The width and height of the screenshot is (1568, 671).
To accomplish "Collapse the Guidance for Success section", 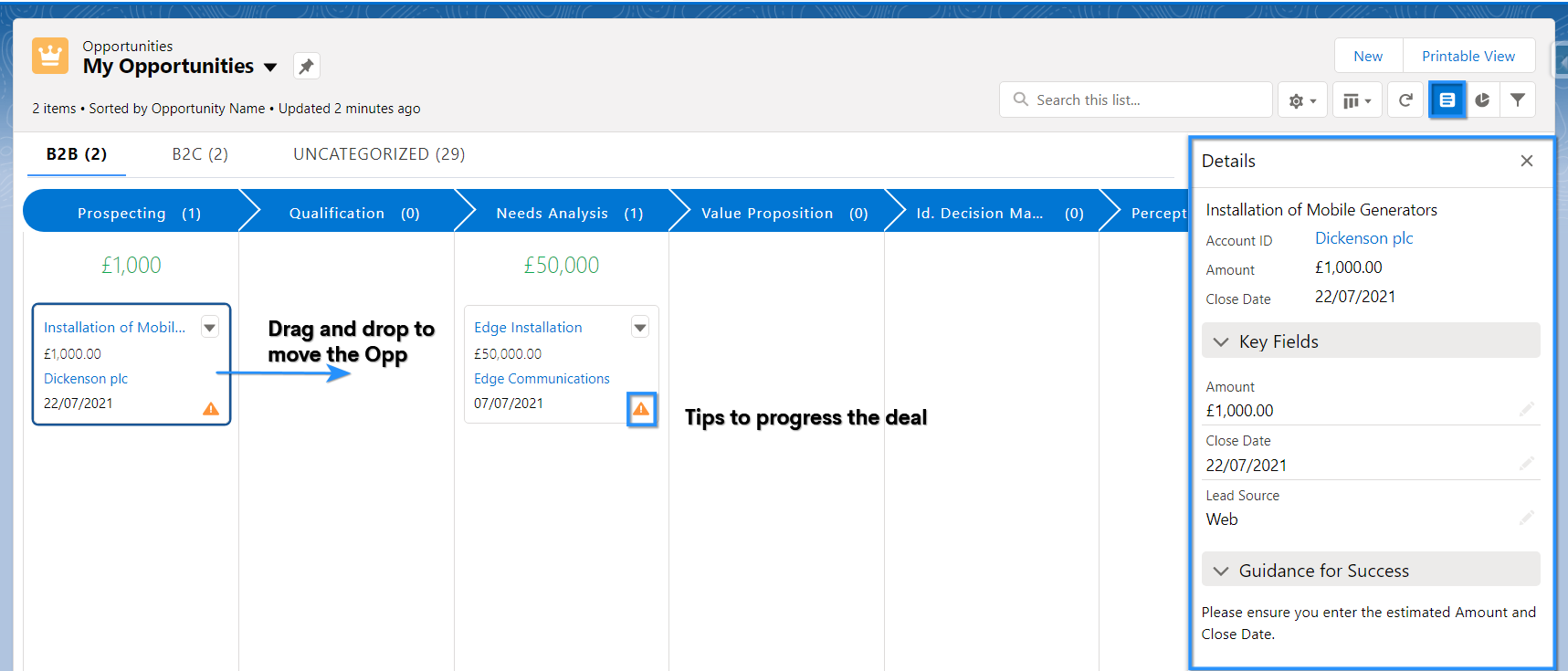I will [1221, 571].
